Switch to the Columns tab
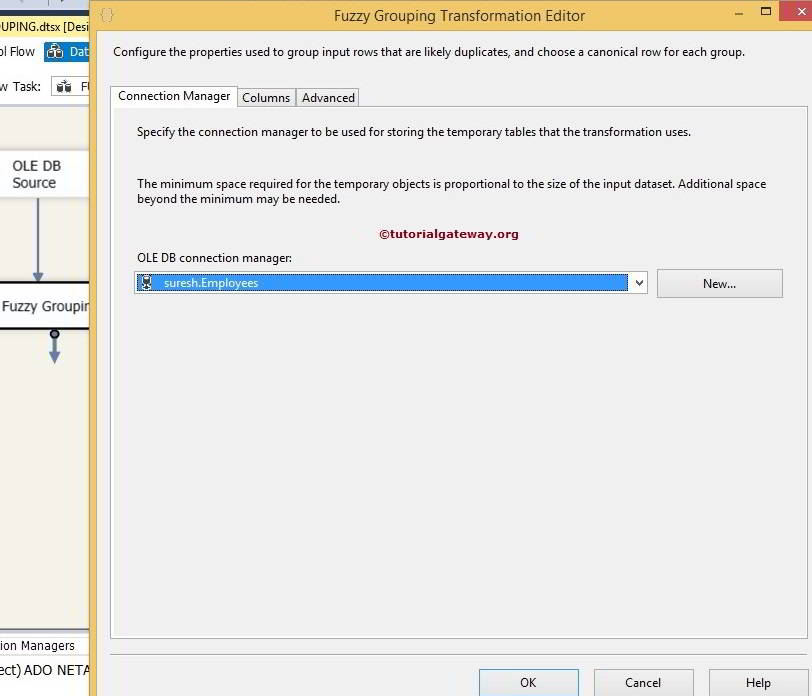 click(266, 97)
